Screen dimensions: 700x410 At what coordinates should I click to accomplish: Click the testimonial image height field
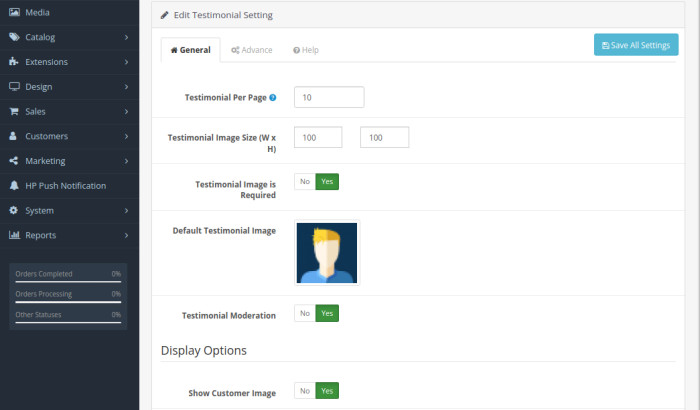pyautogui.click(x=384, y=137)
